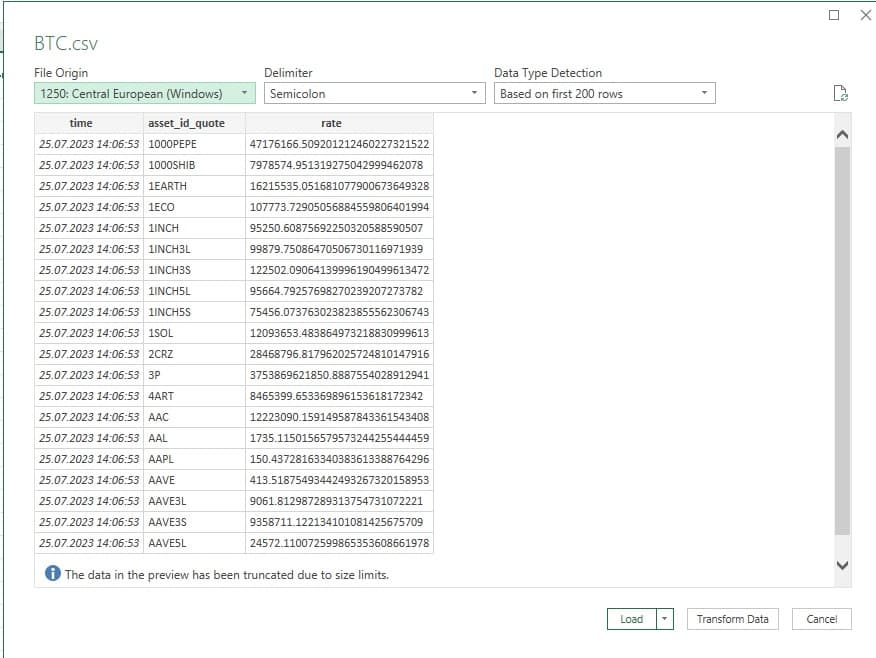Click the 3P cell
The height and width of the screenshot is (658, 876).
[x=194, y=375]
